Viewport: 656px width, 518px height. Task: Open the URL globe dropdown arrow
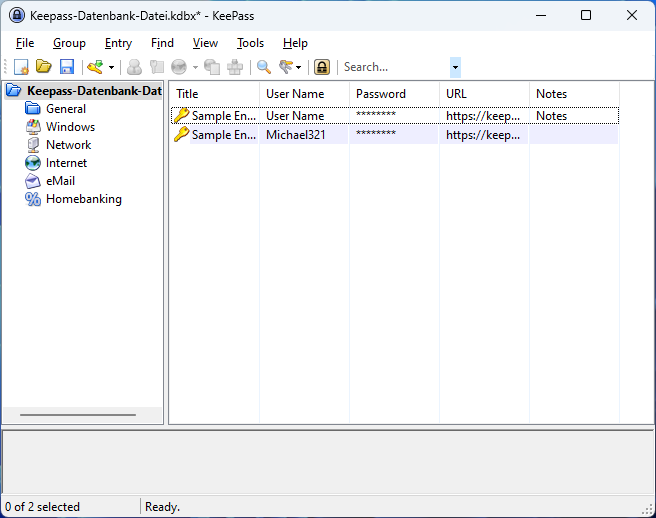pyautogui.click(x=195, y=67)
